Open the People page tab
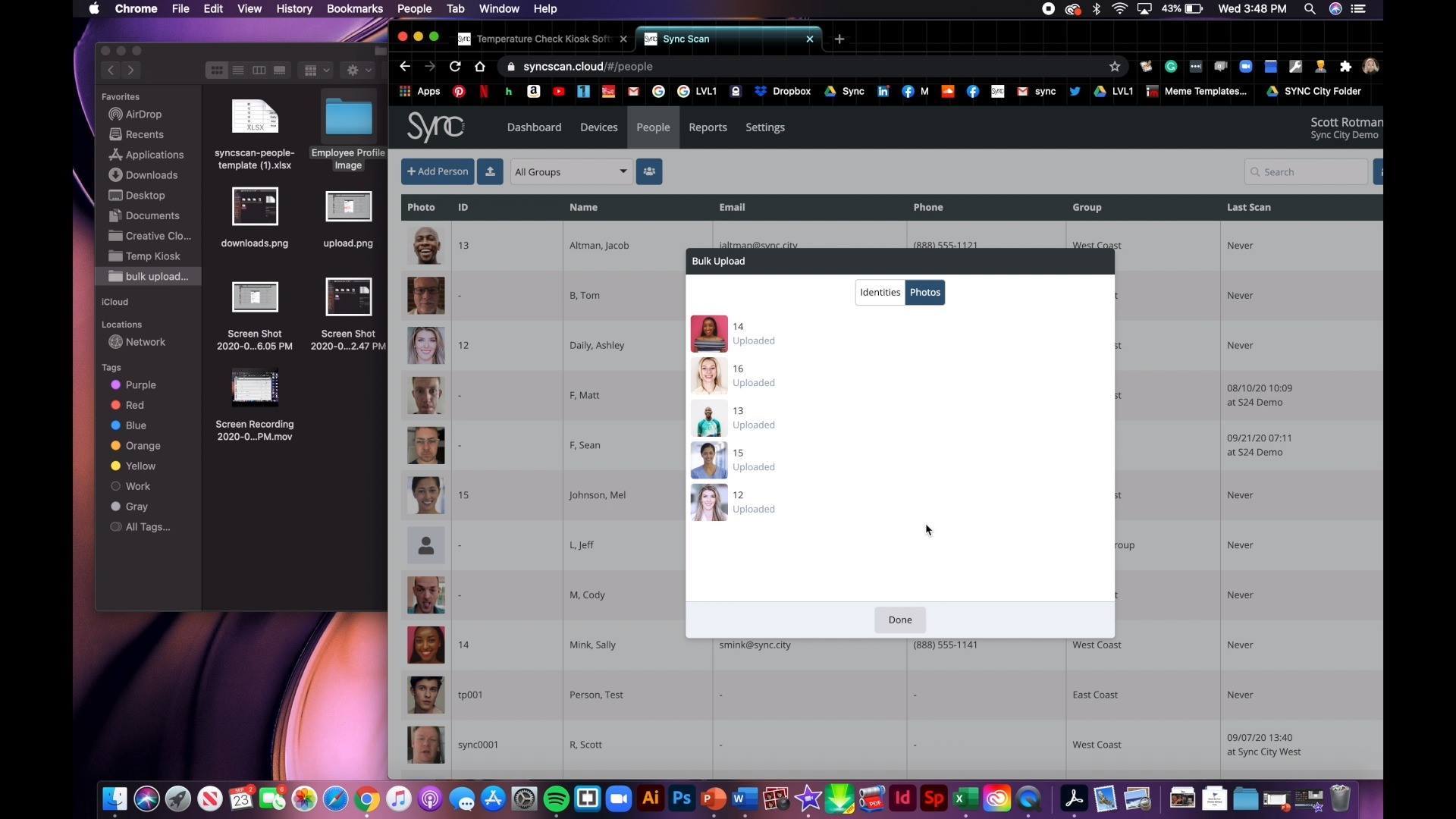The image size is (1456, 819). (653, 127)
